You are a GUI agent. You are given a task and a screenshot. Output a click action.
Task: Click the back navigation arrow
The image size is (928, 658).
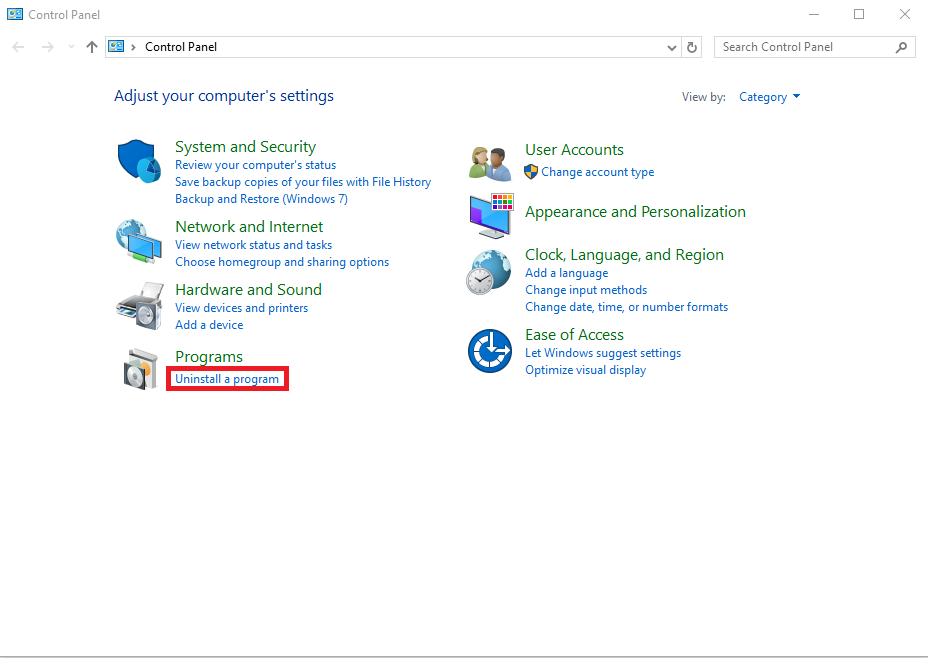[x=18, y=47]
